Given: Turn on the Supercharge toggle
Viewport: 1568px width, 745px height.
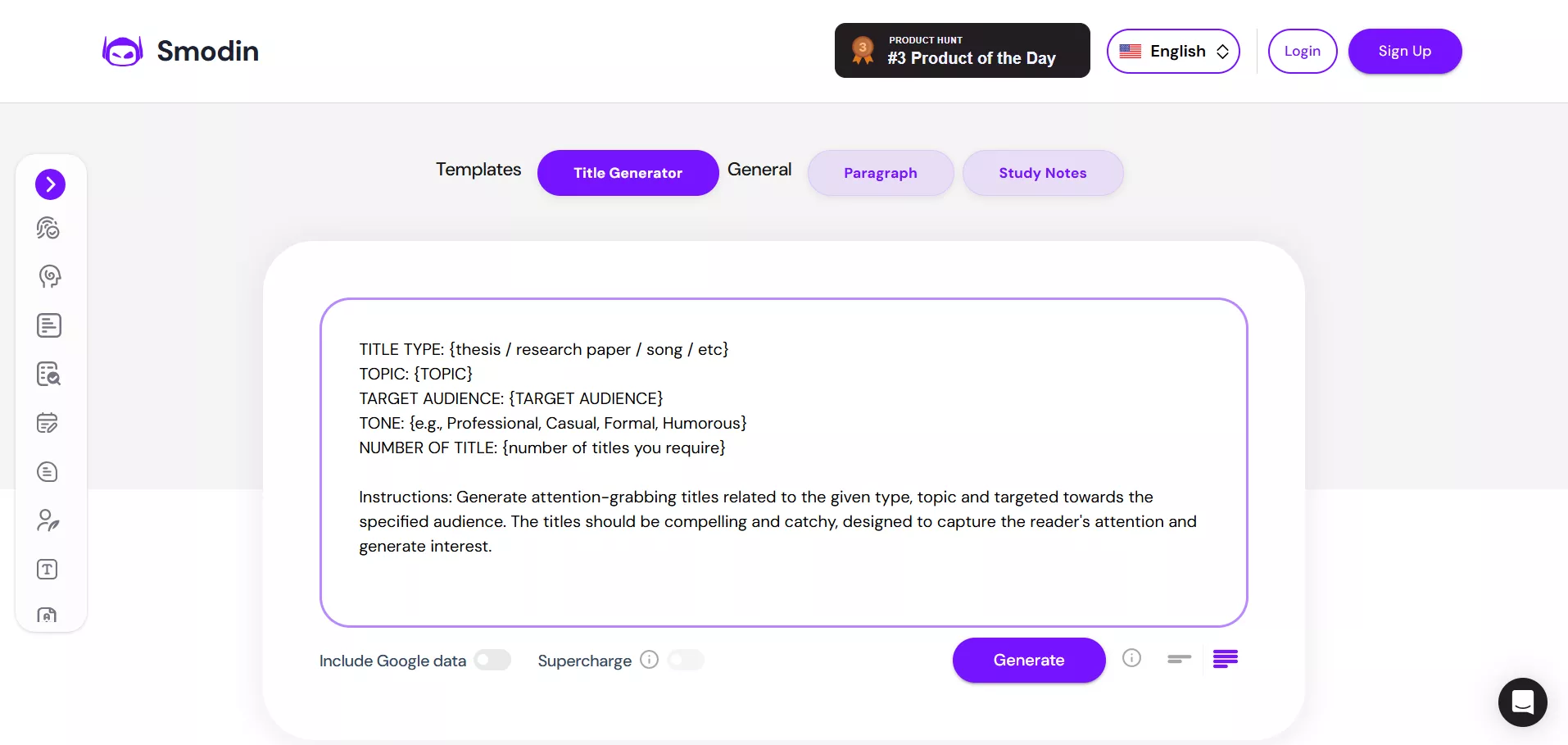Looking at the screenshot, I should pyautogui.click(x=685, y=660).
